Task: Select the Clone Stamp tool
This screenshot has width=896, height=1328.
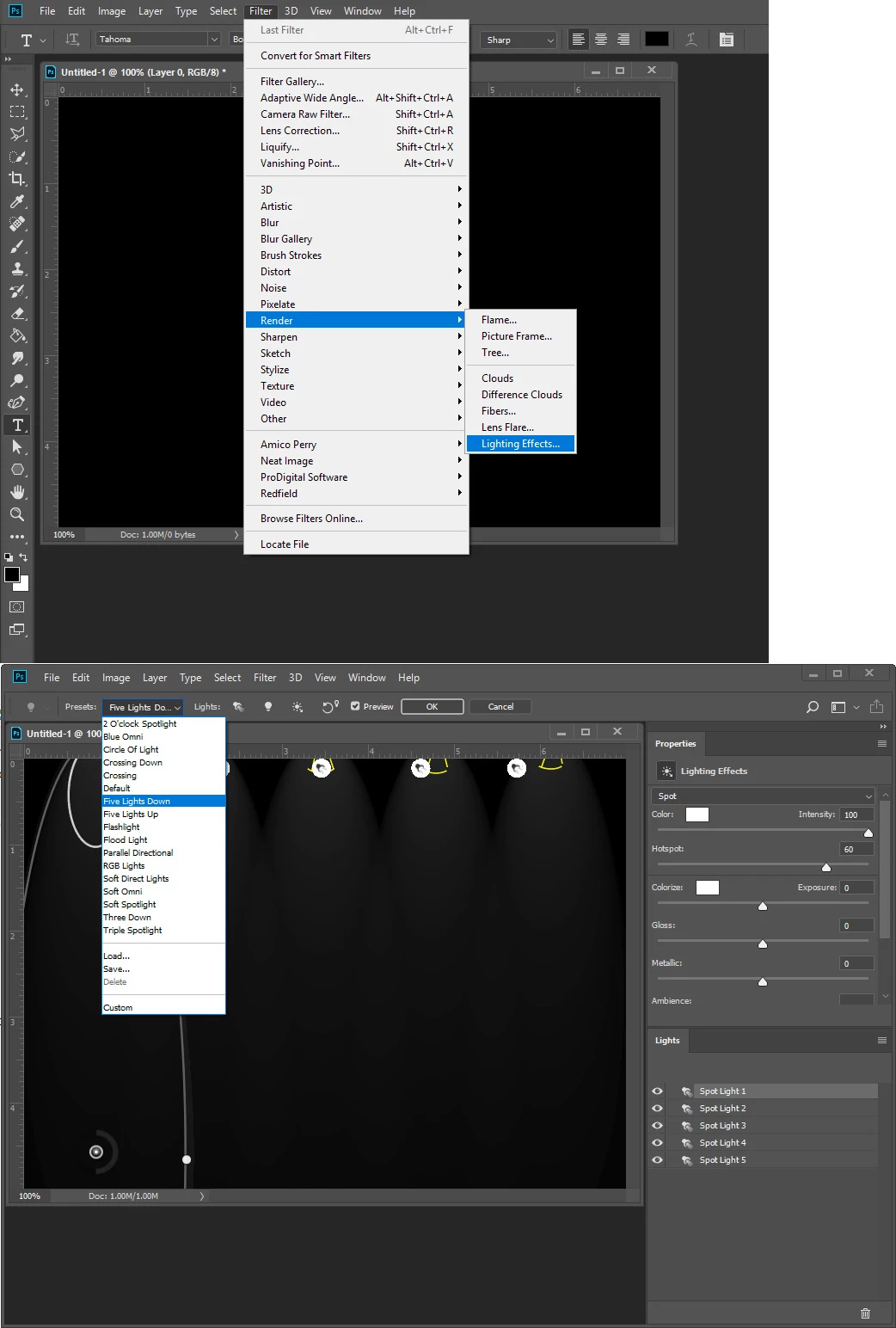Action: (x=17, y=269)
